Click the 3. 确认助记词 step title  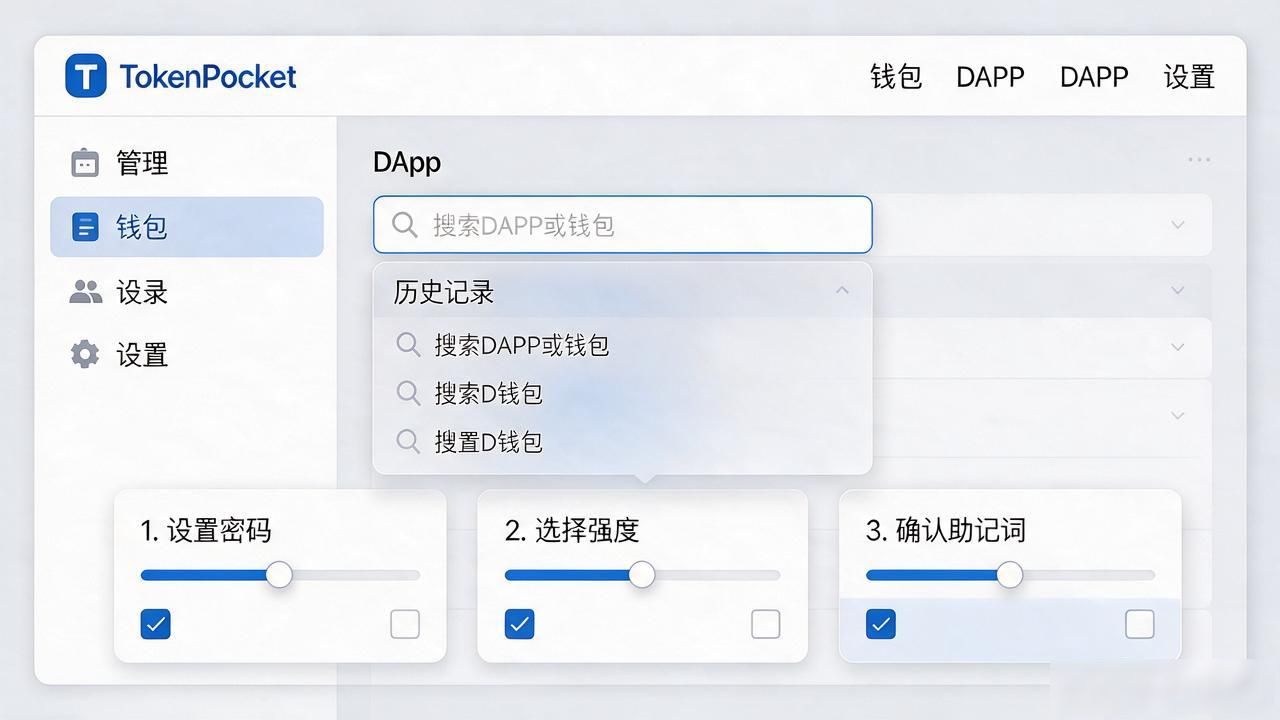(946, 530)
